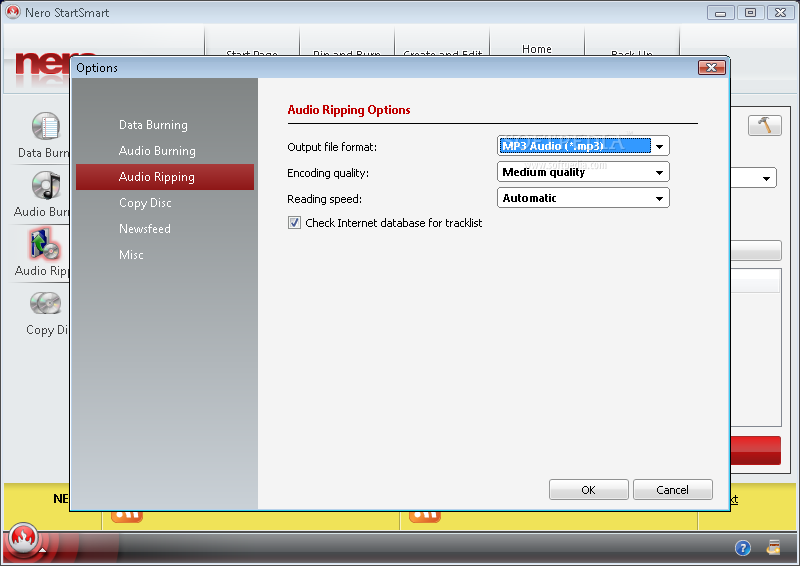
Task: Select Copy Disc in Options sidebar
Action: [x=145, y=203]
